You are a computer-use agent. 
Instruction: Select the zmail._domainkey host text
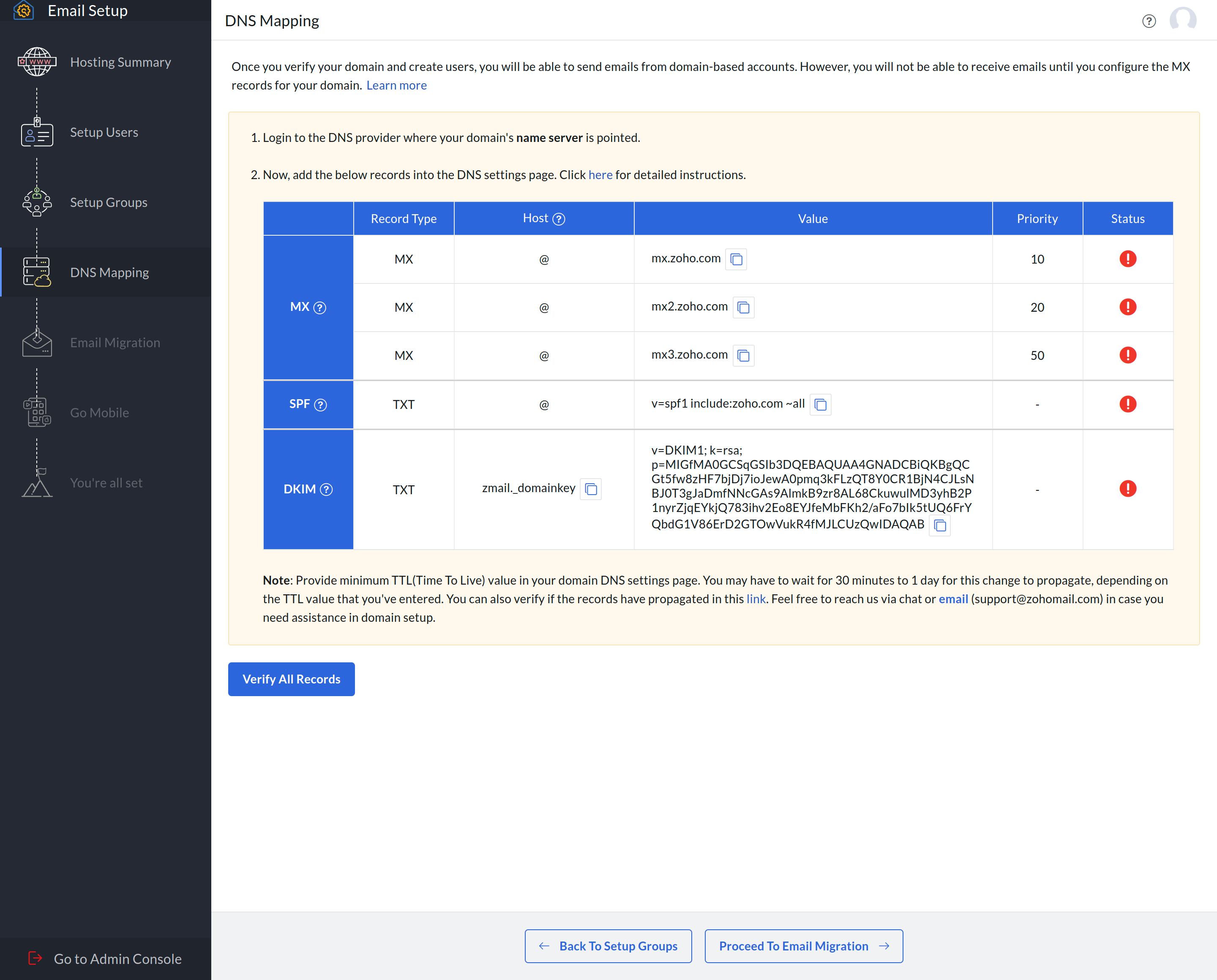tap(529, 488)
